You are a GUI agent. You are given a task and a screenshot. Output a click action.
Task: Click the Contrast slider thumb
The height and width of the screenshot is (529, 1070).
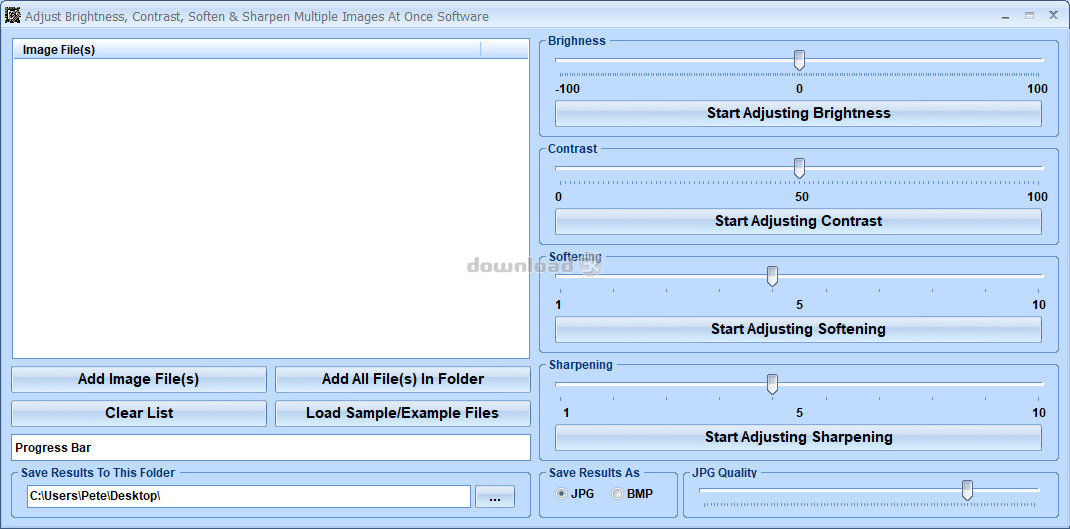click(799, 168)
